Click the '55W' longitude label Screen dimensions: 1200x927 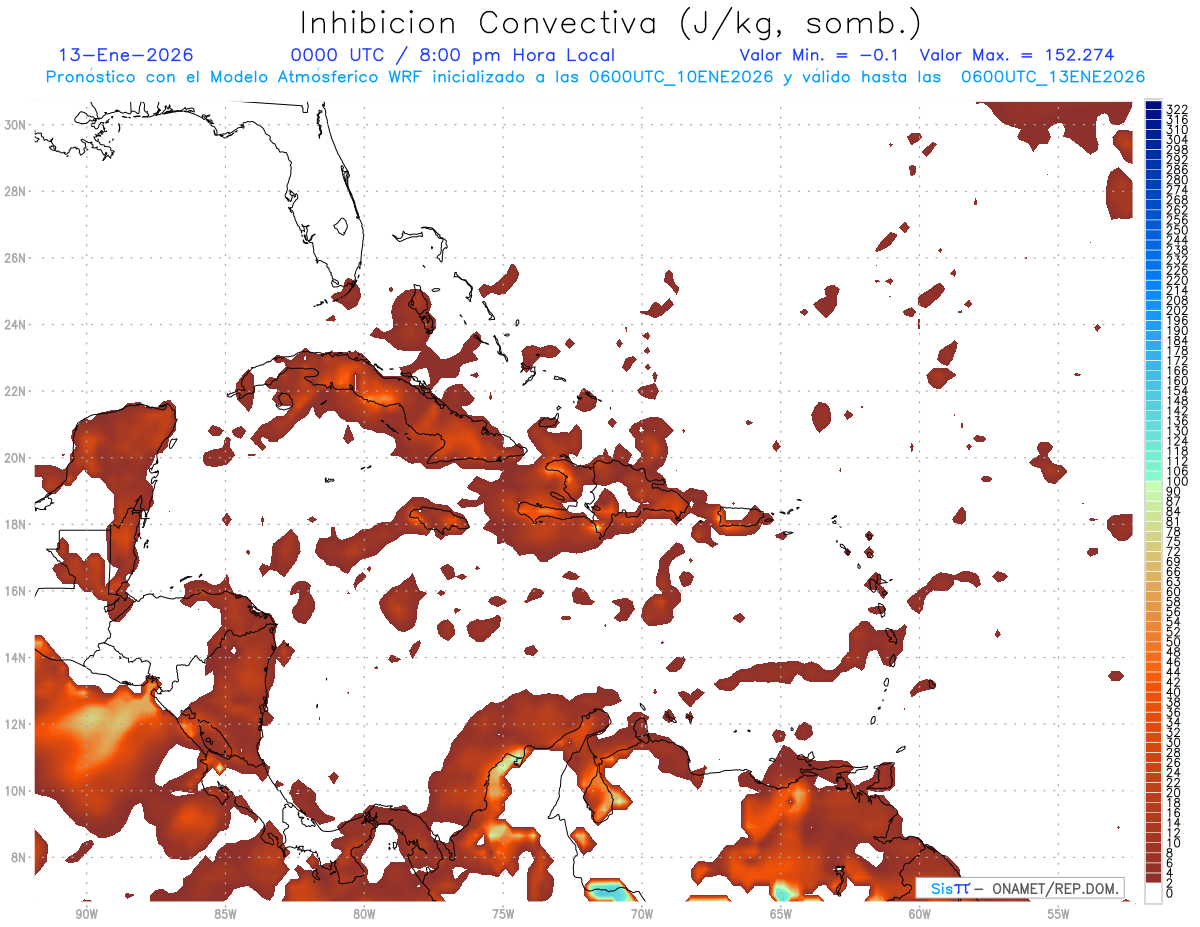[1059, 914]
